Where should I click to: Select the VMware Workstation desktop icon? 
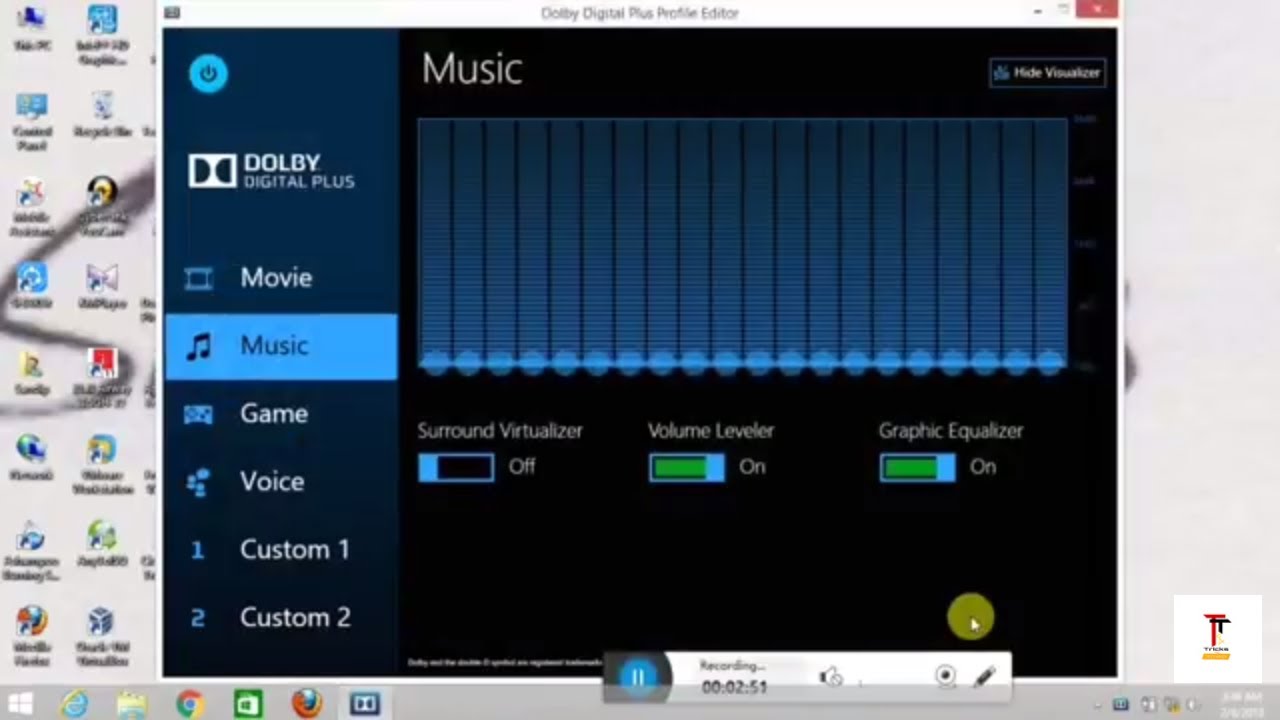(101, 465)
